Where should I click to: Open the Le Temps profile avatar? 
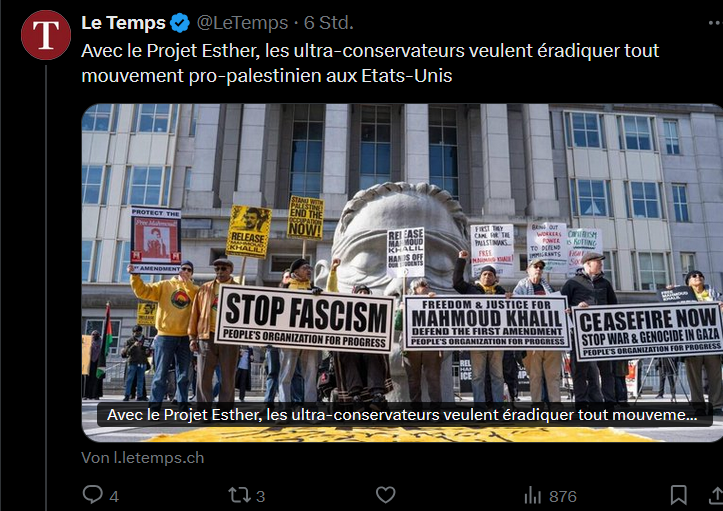point(46,35)
